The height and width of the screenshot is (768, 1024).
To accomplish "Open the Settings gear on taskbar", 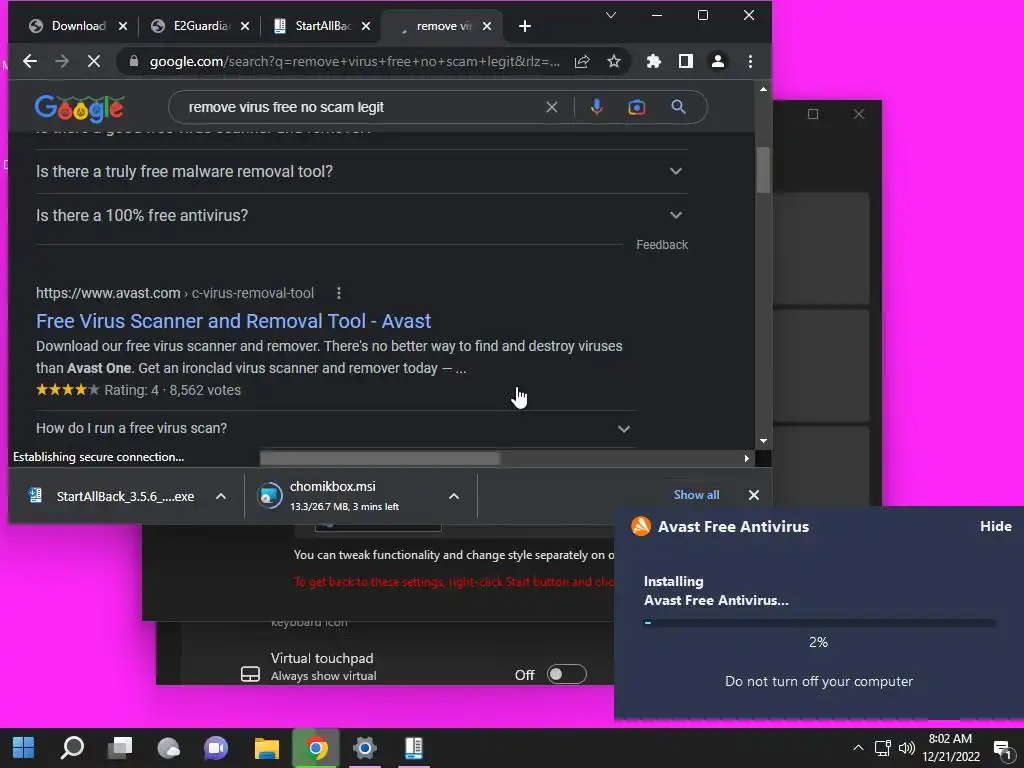I will click(364, 748).
